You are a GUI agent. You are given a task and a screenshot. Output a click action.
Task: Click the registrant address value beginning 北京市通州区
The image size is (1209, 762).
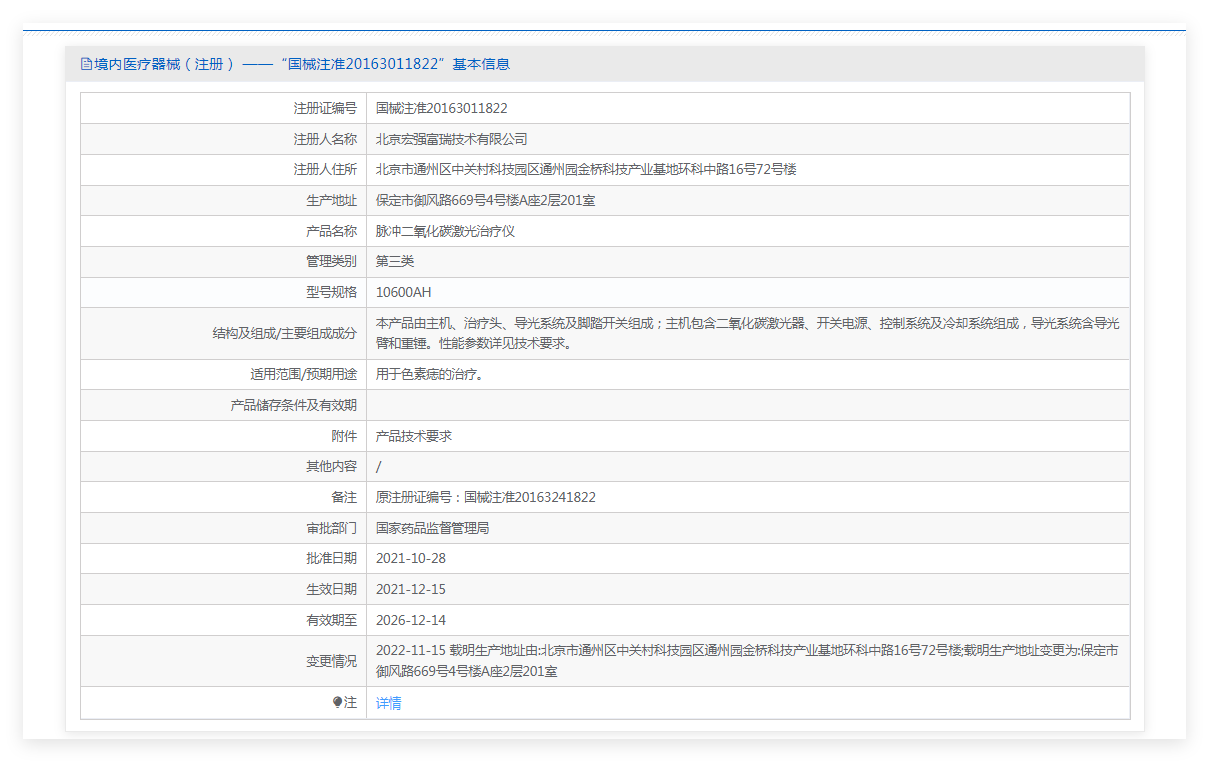586,170
